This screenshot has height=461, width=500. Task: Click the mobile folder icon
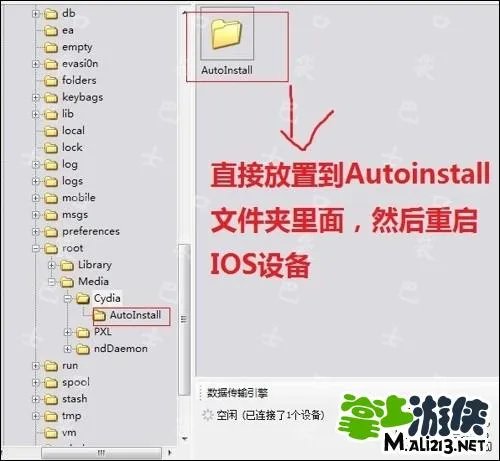[51, 198]
